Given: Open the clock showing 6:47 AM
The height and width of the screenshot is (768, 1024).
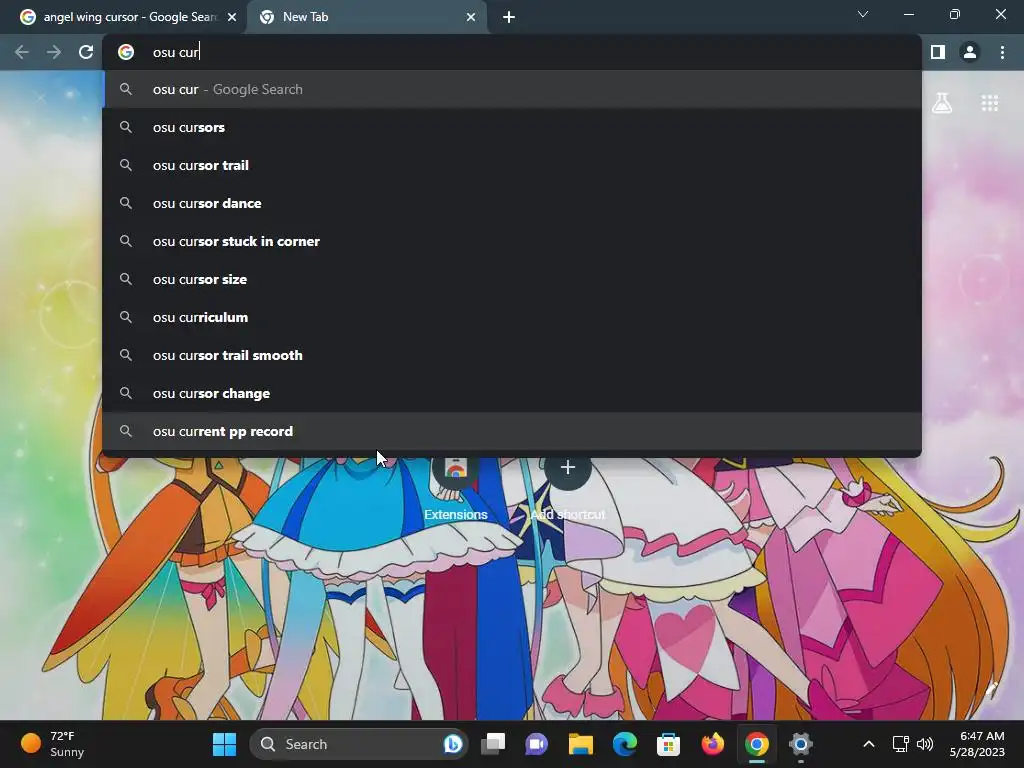Looking at the screenshot, I should click(x=977, y=744).
